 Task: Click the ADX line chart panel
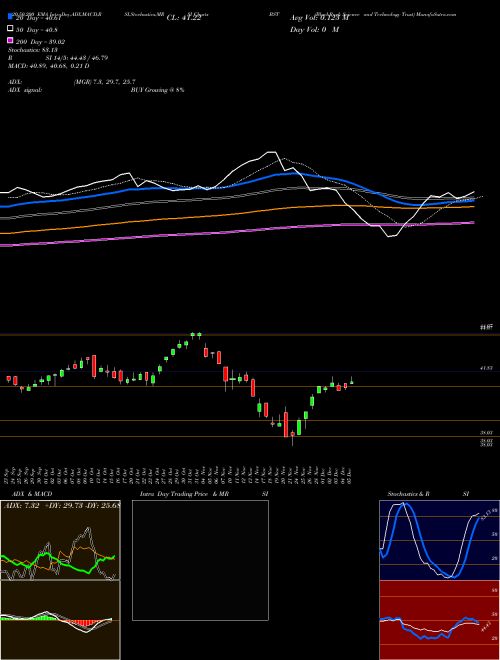coord(60,540)
